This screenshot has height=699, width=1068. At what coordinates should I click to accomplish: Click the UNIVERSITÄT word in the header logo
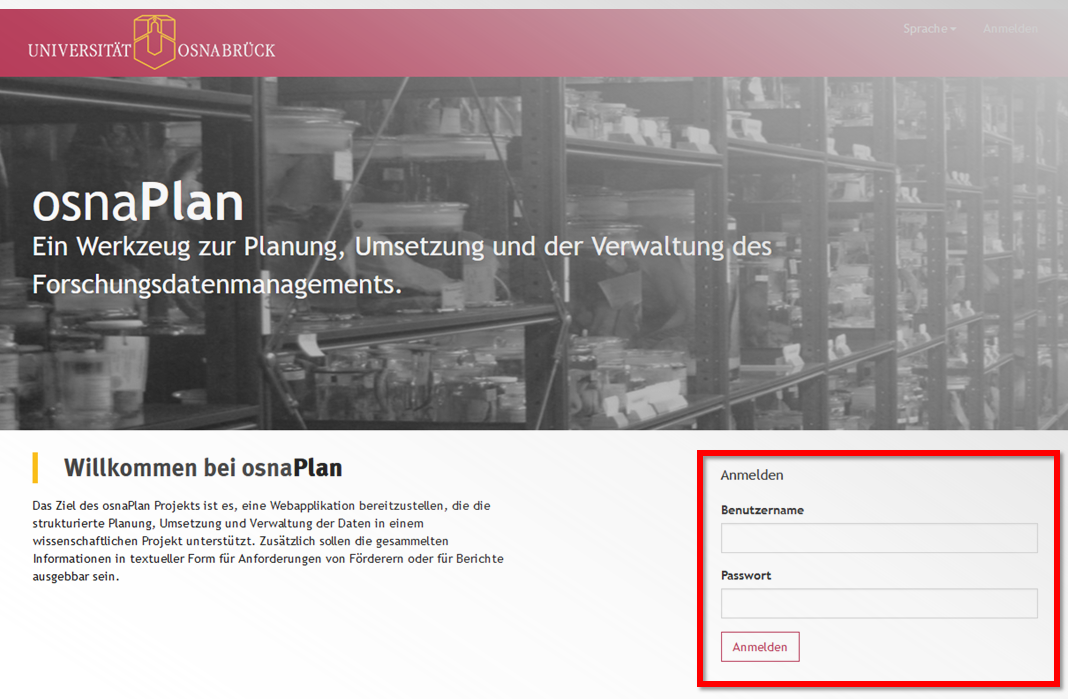point(80,50)
